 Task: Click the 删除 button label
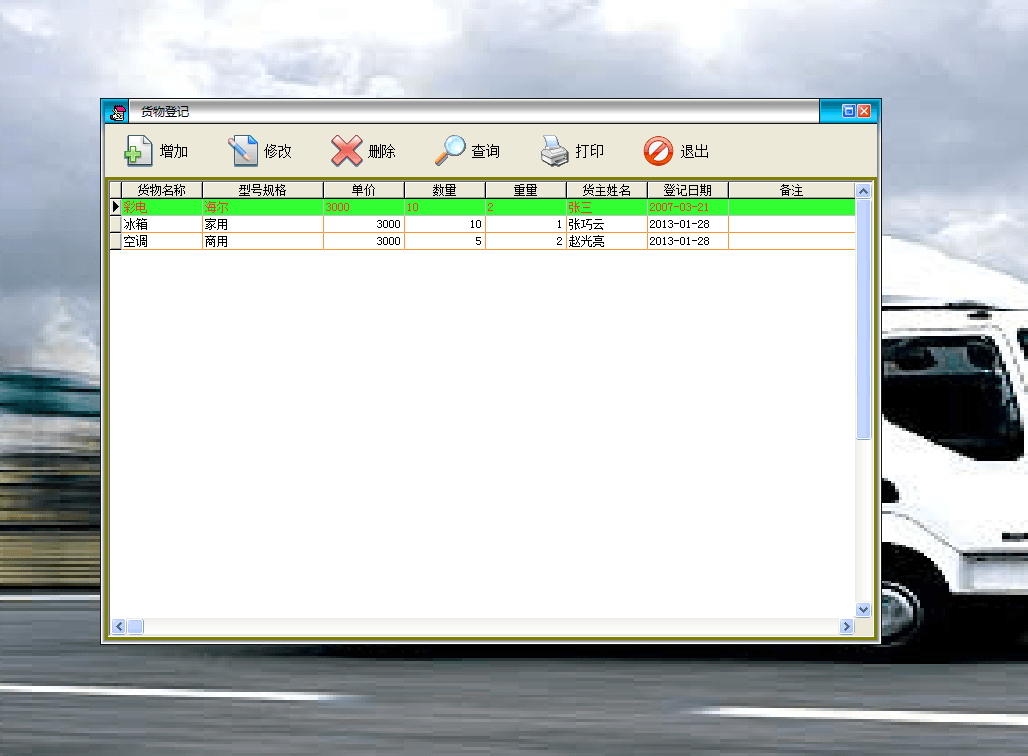coord(382,151)
